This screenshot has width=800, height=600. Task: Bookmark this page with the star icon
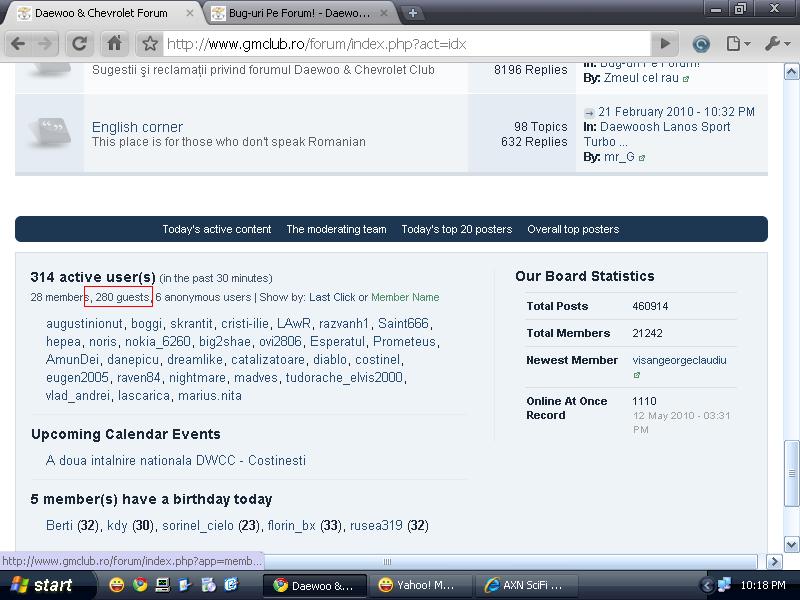pos(149,44)
